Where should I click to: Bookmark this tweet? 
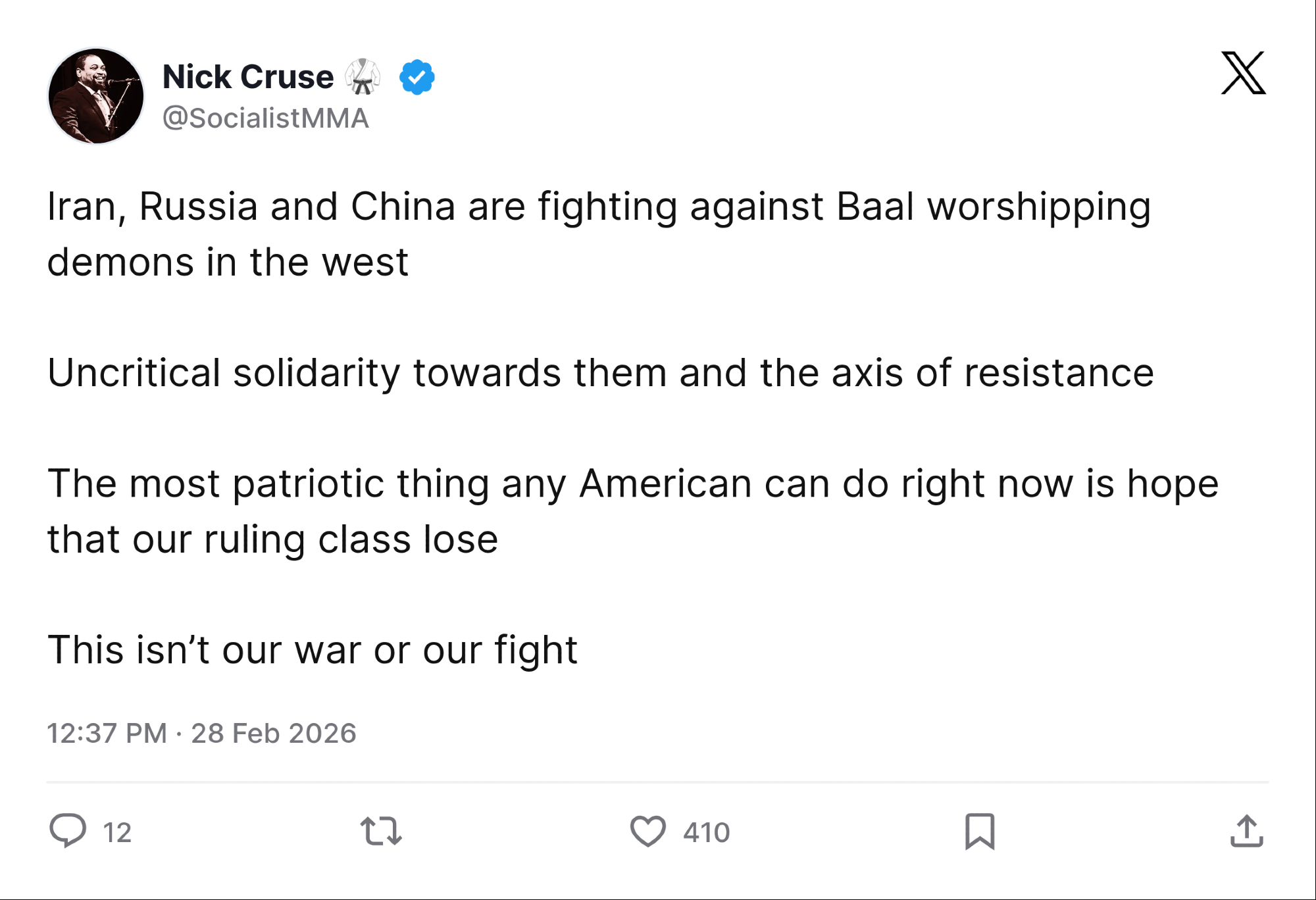[x=980, y=832]
